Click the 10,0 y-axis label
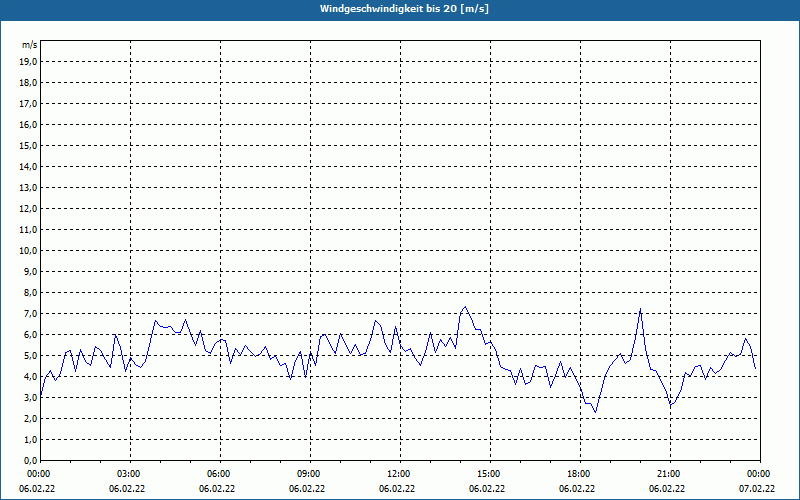The height and width of the screenshot is (500, 800). click(x=28, y=251)
